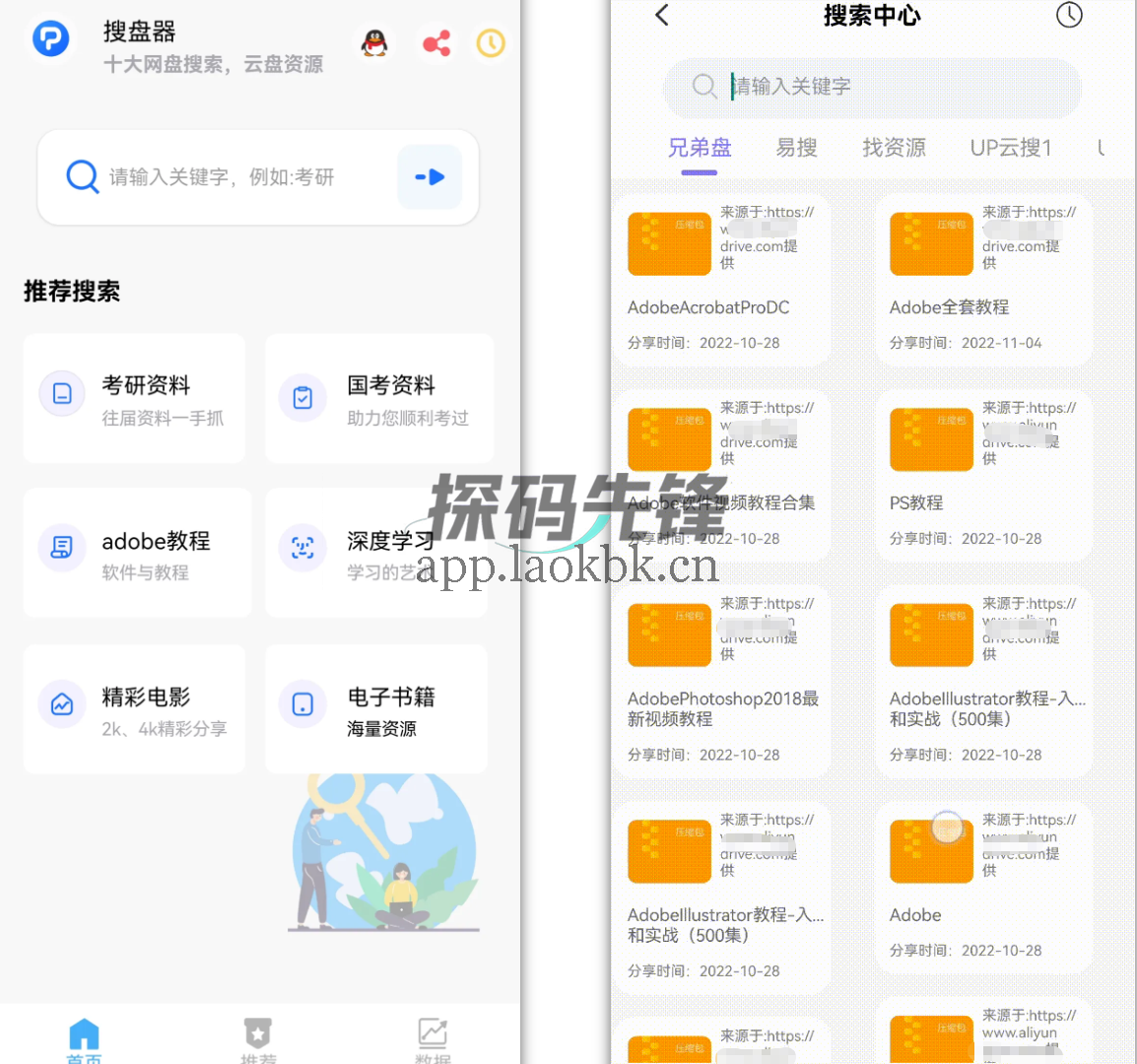Click the 电子书籍 book icon
Image resolution: width=1137 pixels, height=1064 pixels.
pos(302,703)
